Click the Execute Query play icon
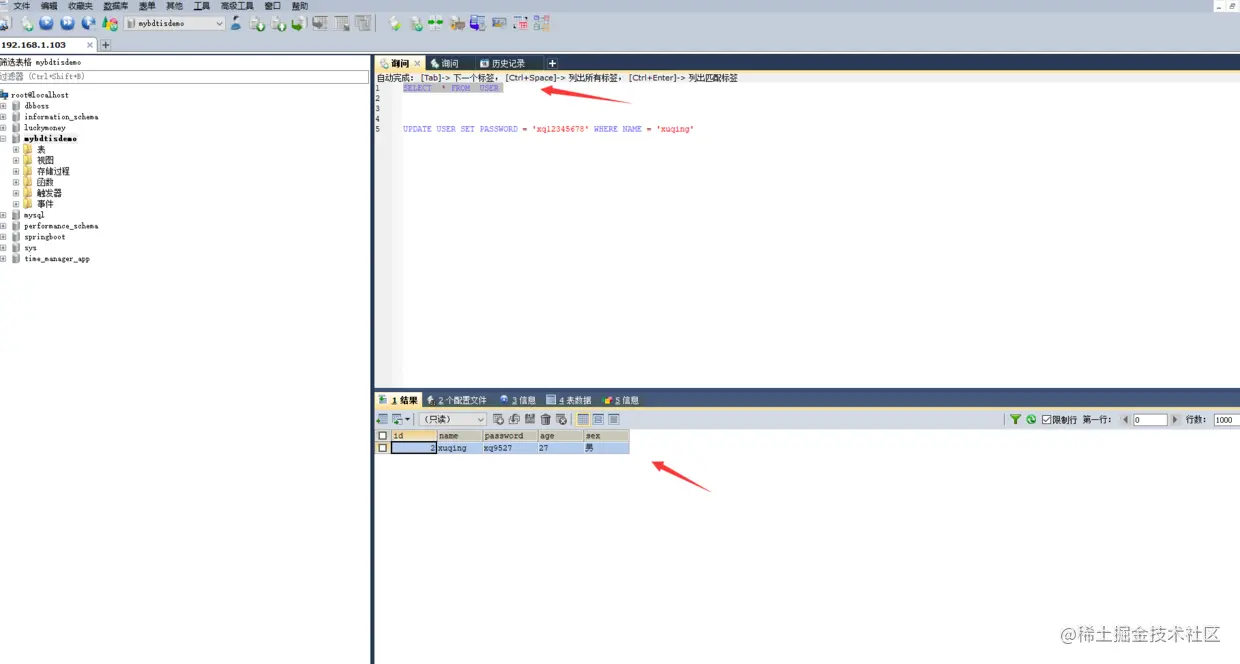 click(46, 23)
